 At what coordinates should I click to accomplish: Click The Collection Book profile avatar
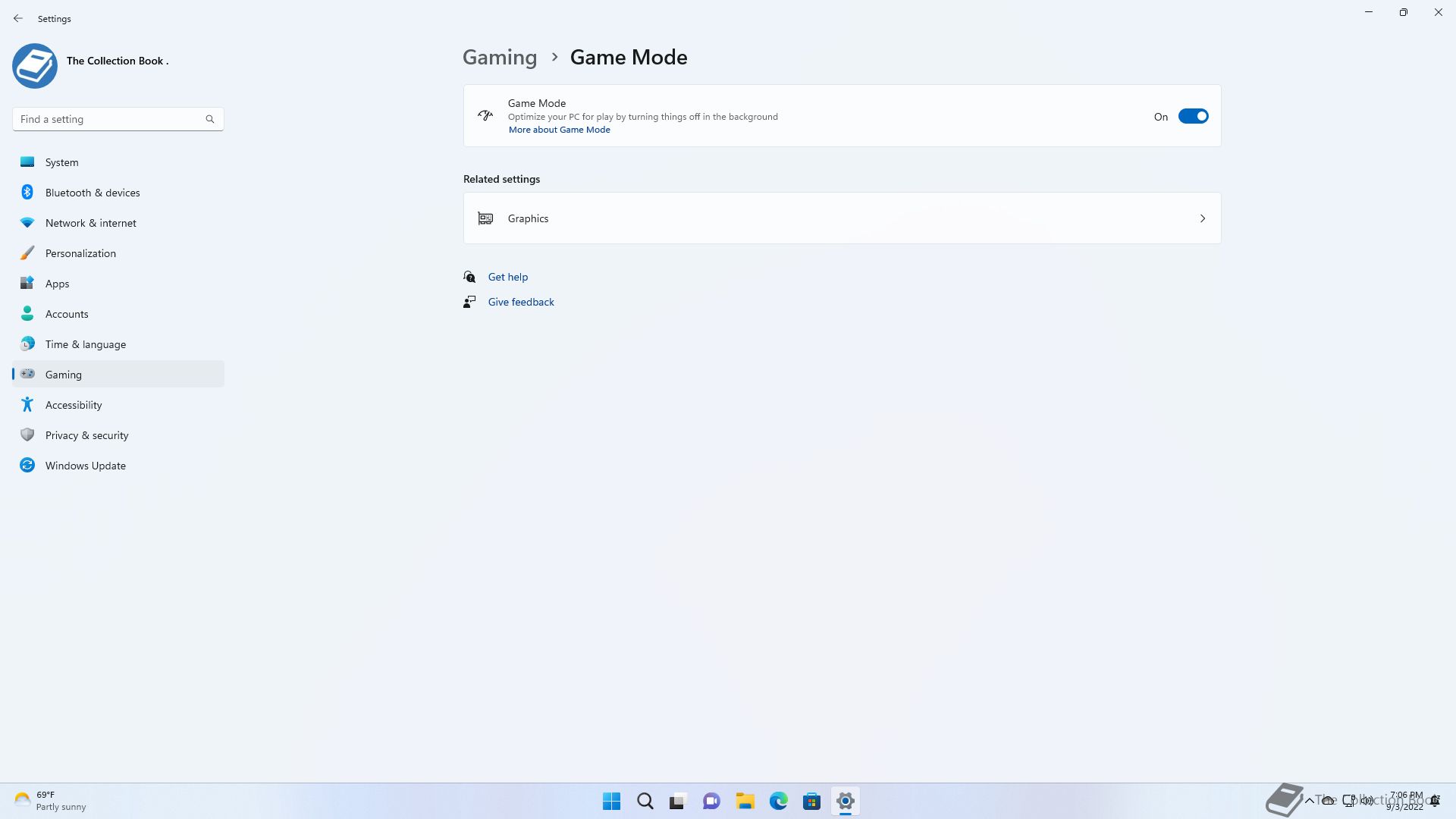point(35,66)
